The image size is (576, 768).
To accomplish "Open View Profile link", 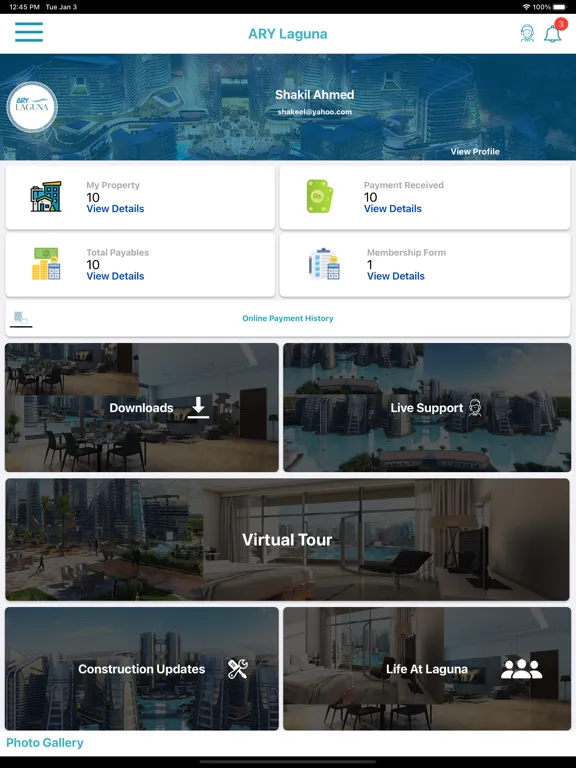I will [x=475, y=152].
